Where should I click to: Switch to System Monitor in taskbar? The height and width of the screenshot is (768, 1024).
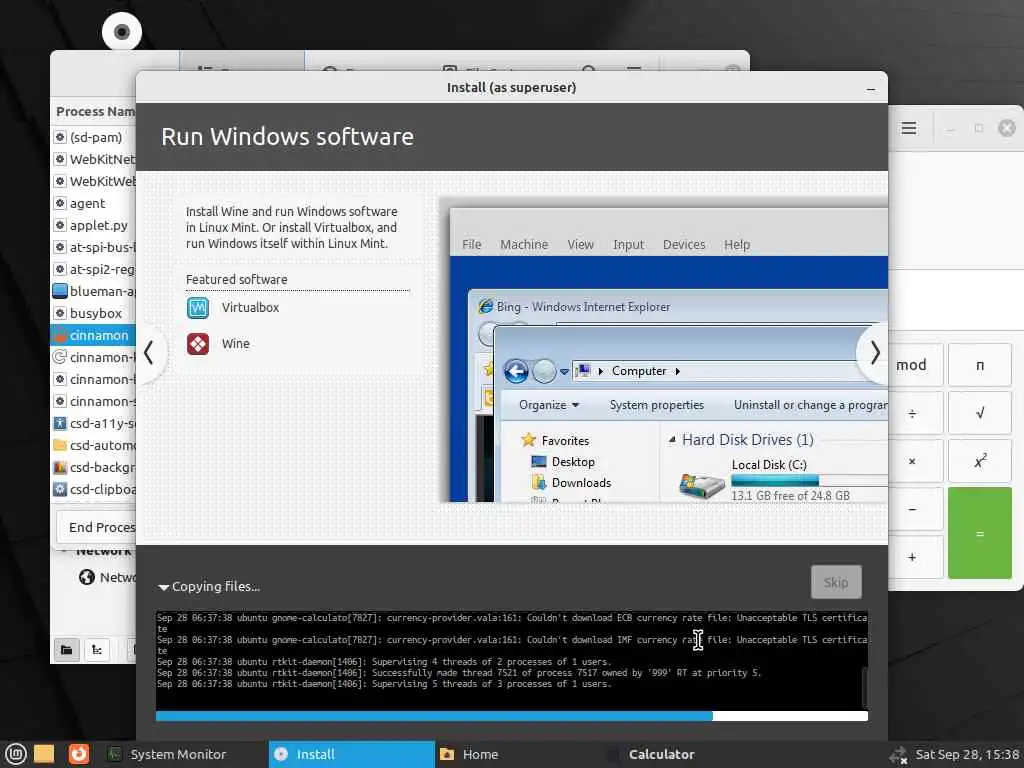coord(178,754)
